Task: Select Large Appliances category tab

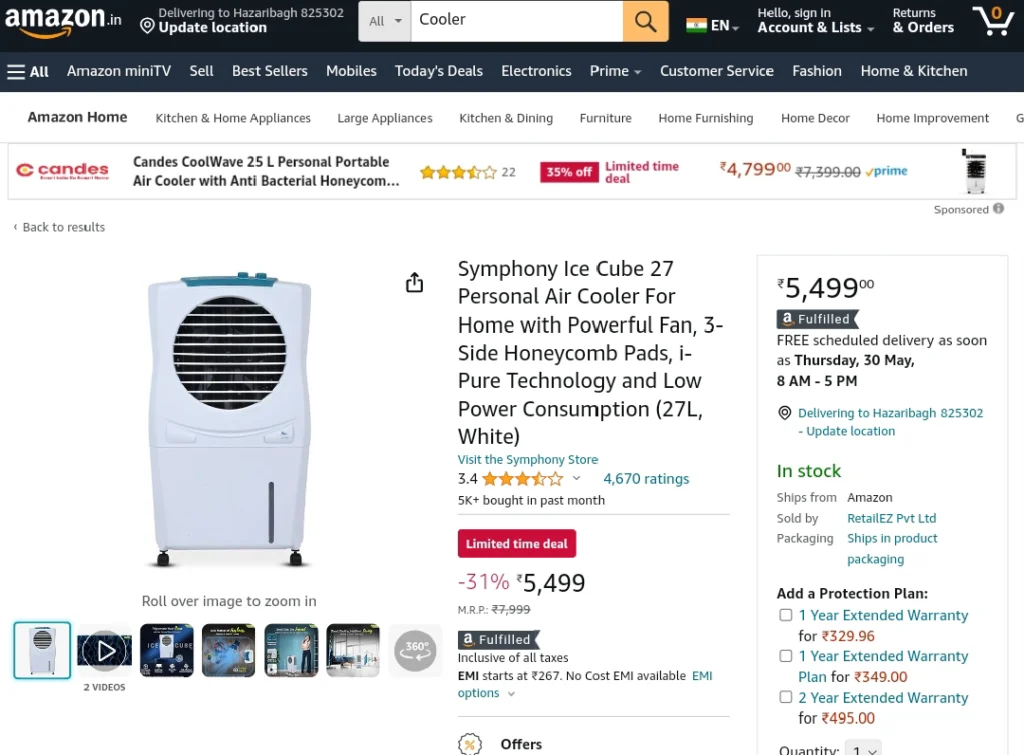Action: pyautogui.click(x=385, y=118)
